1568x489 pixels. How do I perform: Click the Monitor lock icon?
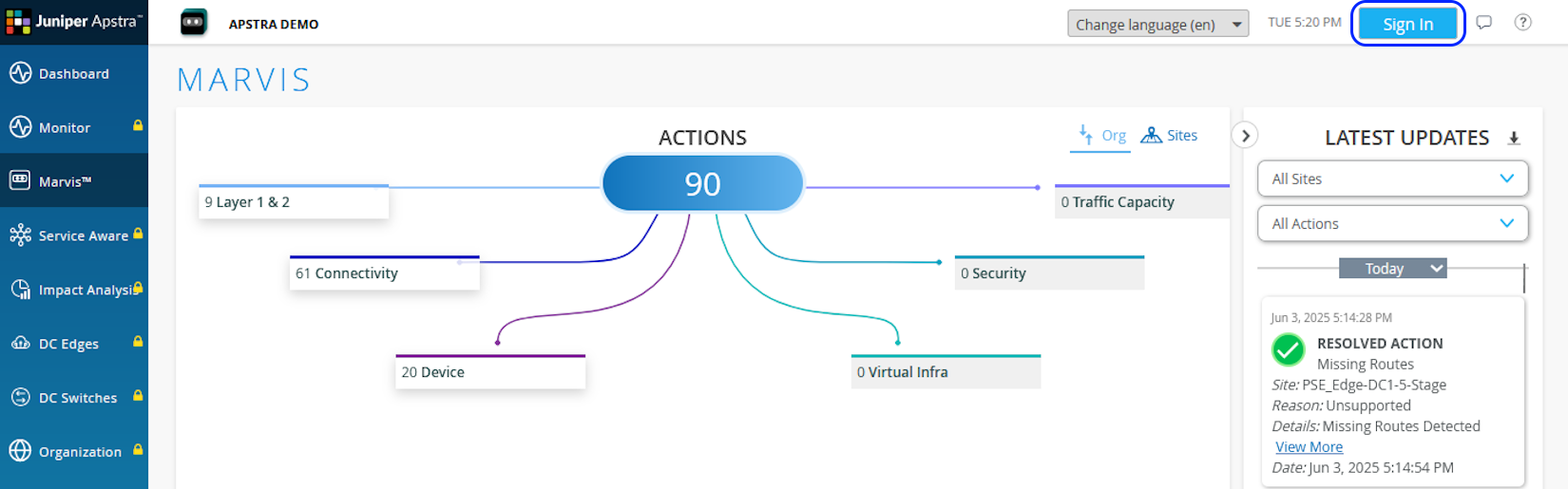pos(138,125)
